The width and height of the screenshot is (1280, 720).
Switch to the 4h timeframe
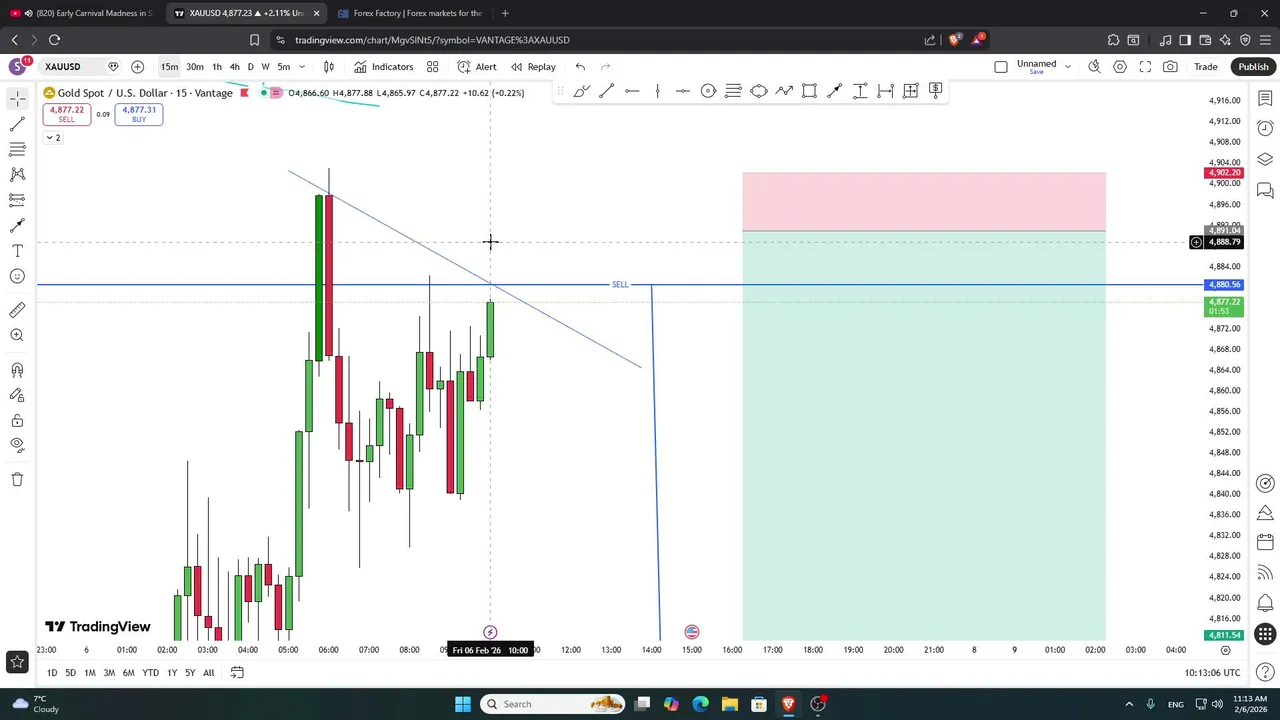tap(234, 67)
